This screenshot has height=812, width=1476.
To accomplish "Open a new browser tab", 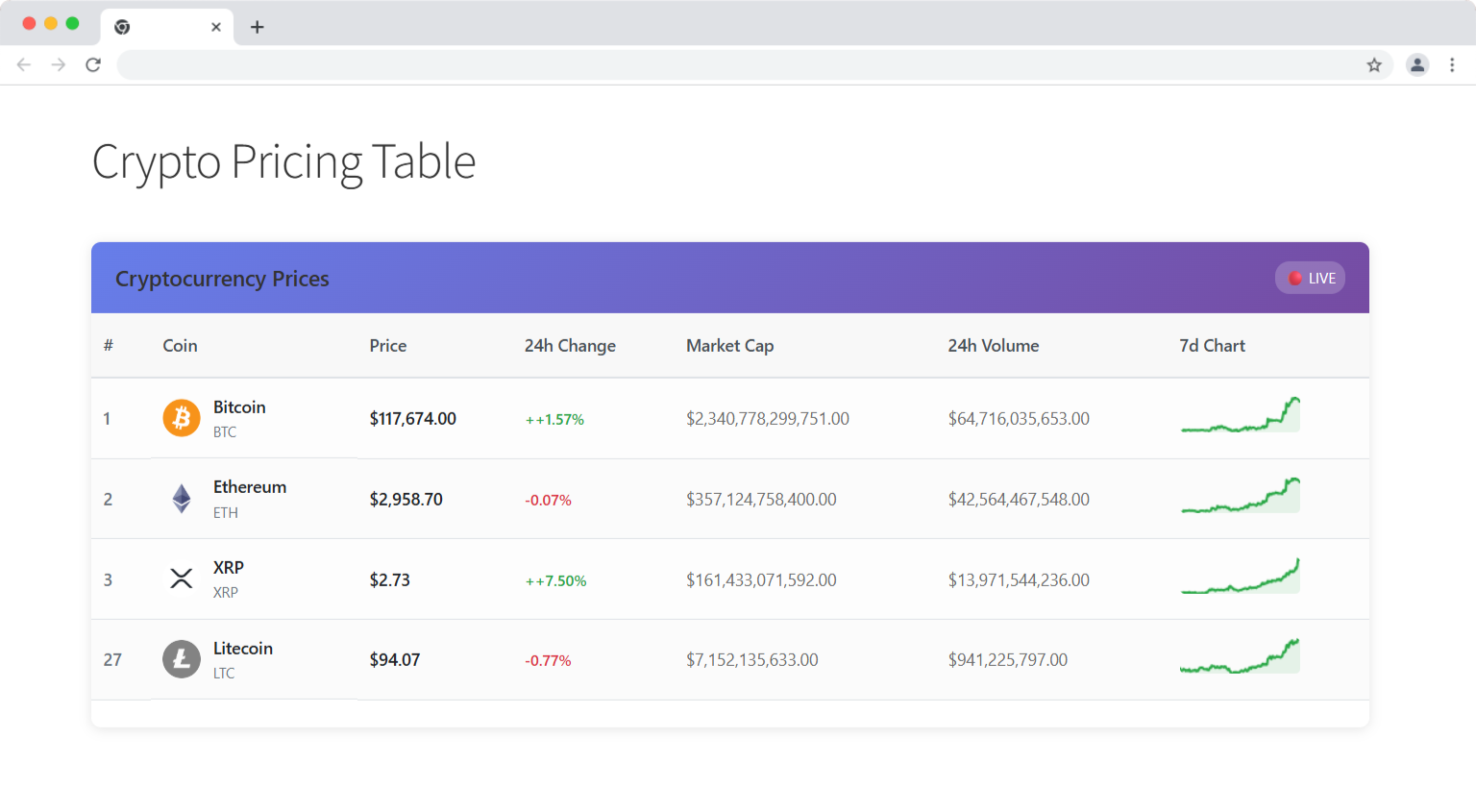I will [x=257, y=27].
